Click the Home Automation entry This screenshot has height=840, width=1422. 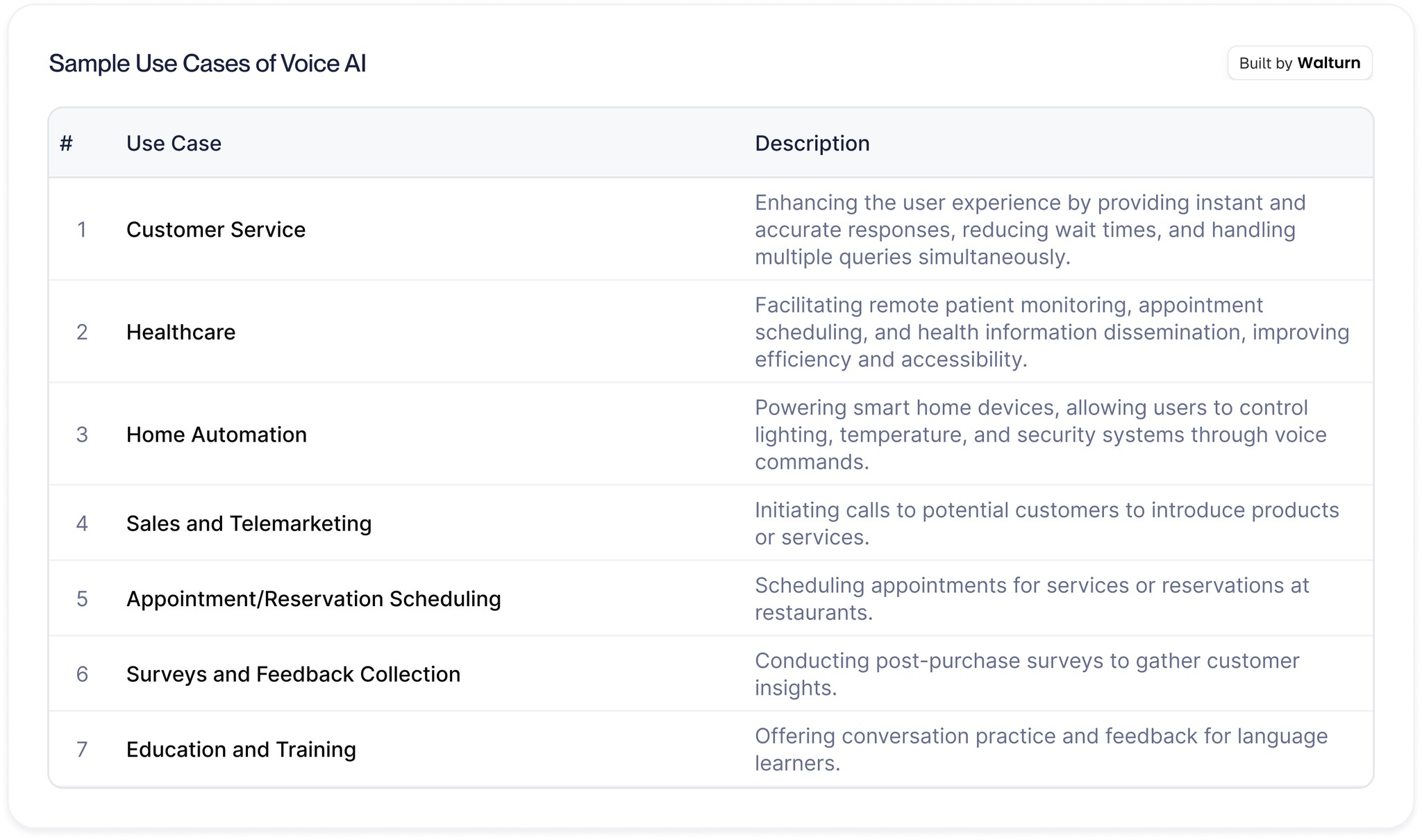[217, 435]
